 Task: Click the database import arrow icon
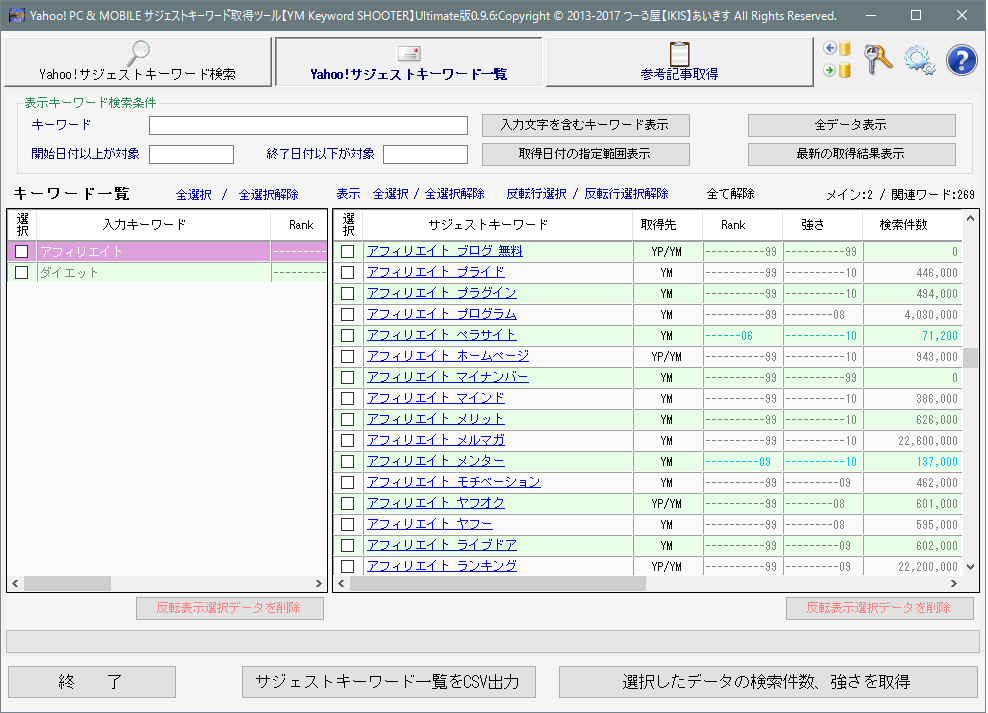coord(837,49)
